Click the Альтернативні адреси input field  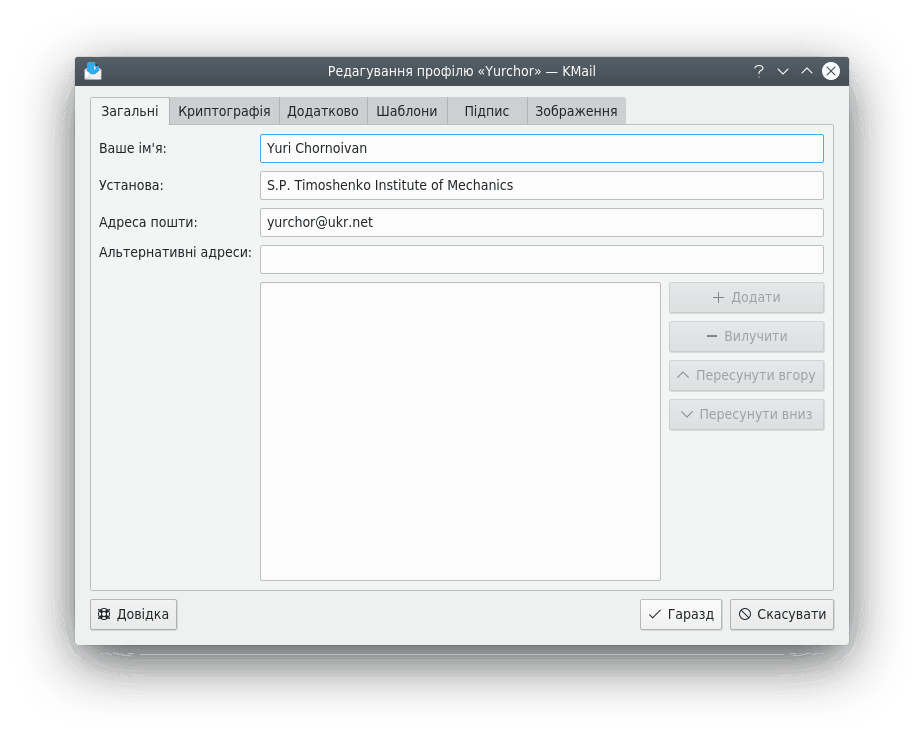(x=541, y=259)
